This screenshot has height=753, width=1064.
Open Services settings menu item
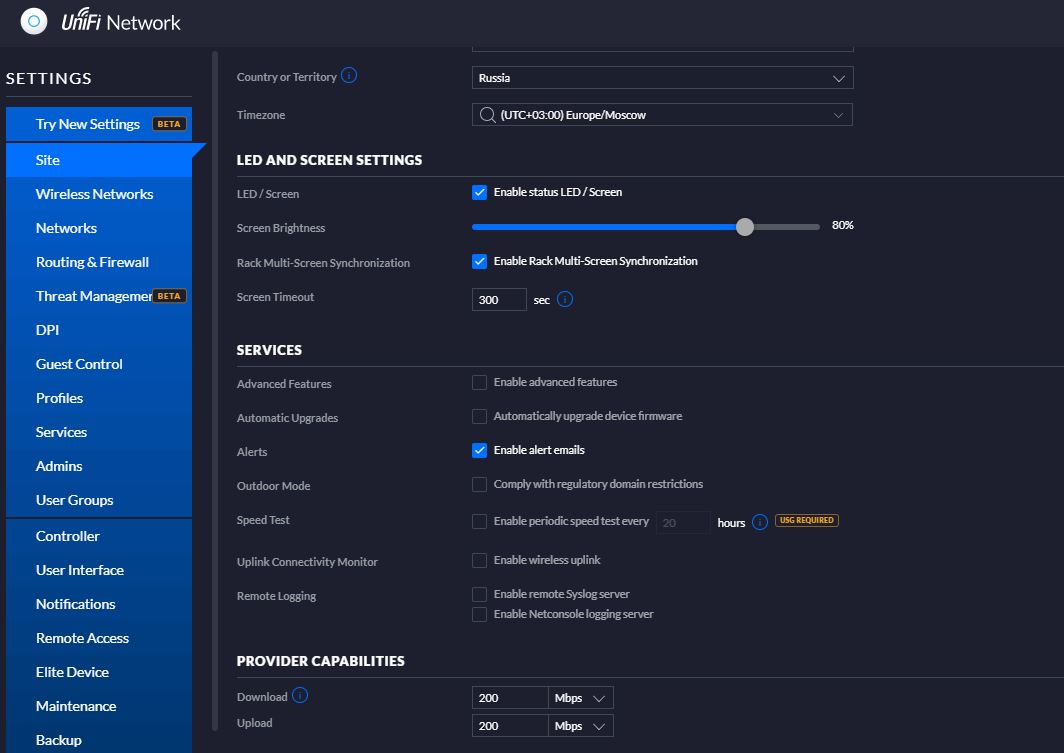point(99,432)
